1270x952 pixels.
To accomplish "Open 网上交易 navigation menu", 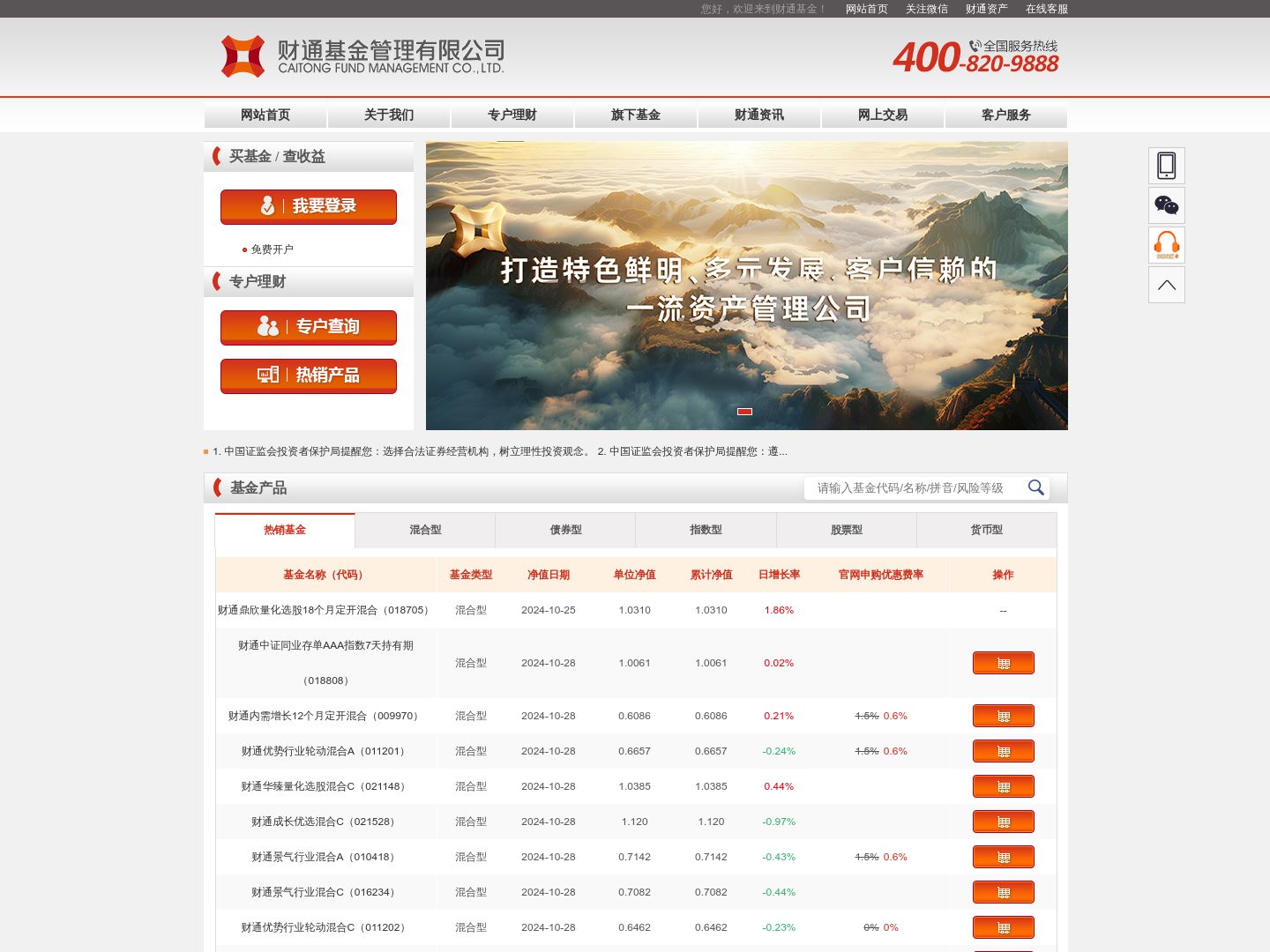I will click(883, 115).
